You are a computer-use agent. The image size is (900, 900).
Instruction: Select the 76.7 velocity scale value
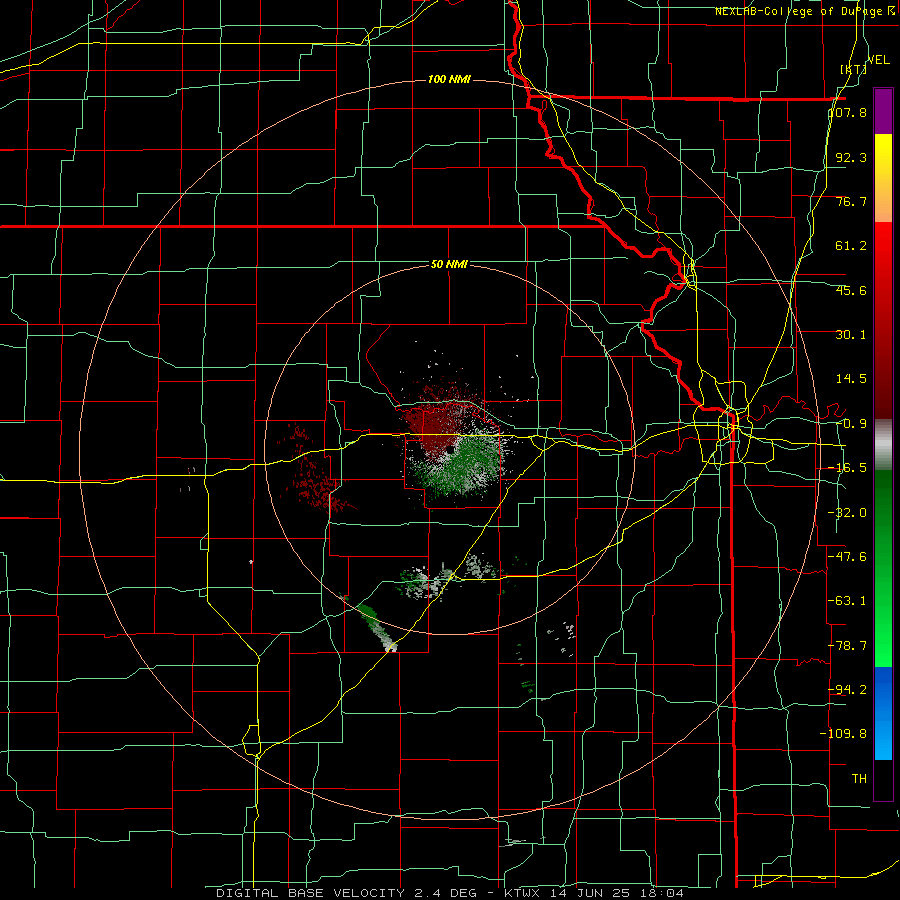pos(851,201)
